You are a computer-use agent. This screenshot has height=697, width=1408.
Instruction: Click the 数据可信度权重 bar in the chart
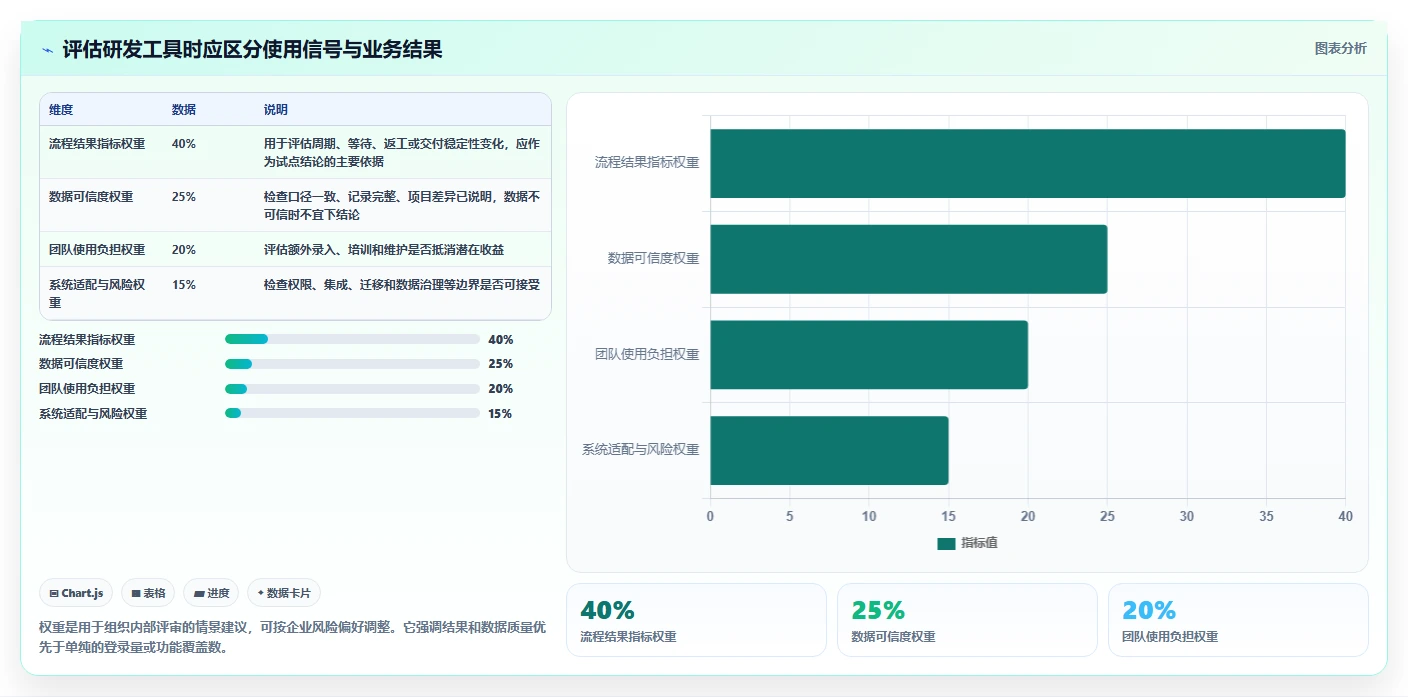tap(909, 259)
